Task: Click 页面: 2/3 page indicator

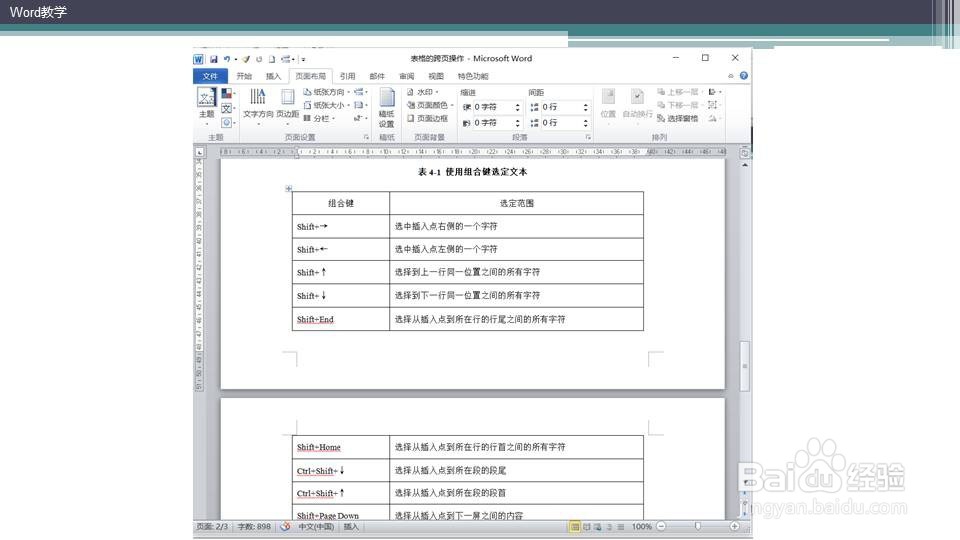Action: 212,527
